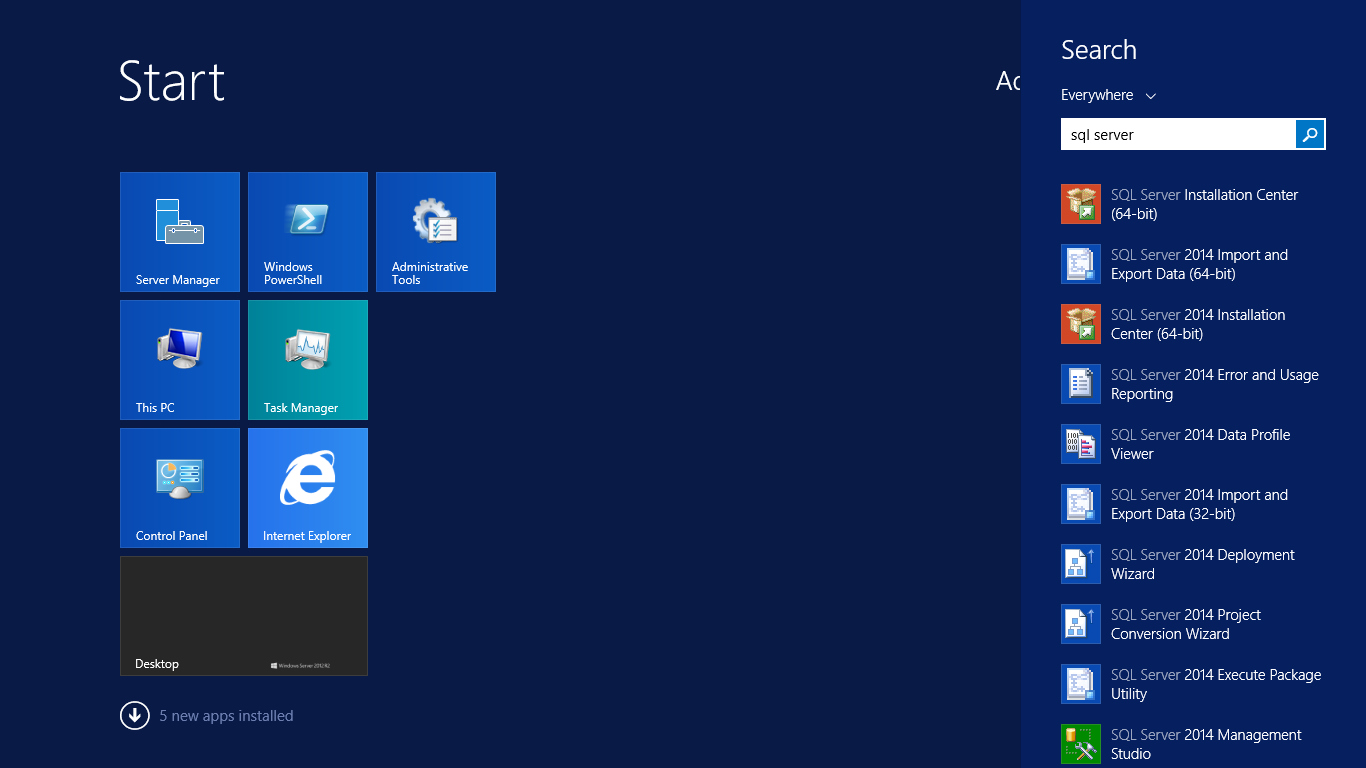Launch the Windows PowerShell tile

point(308,232)
